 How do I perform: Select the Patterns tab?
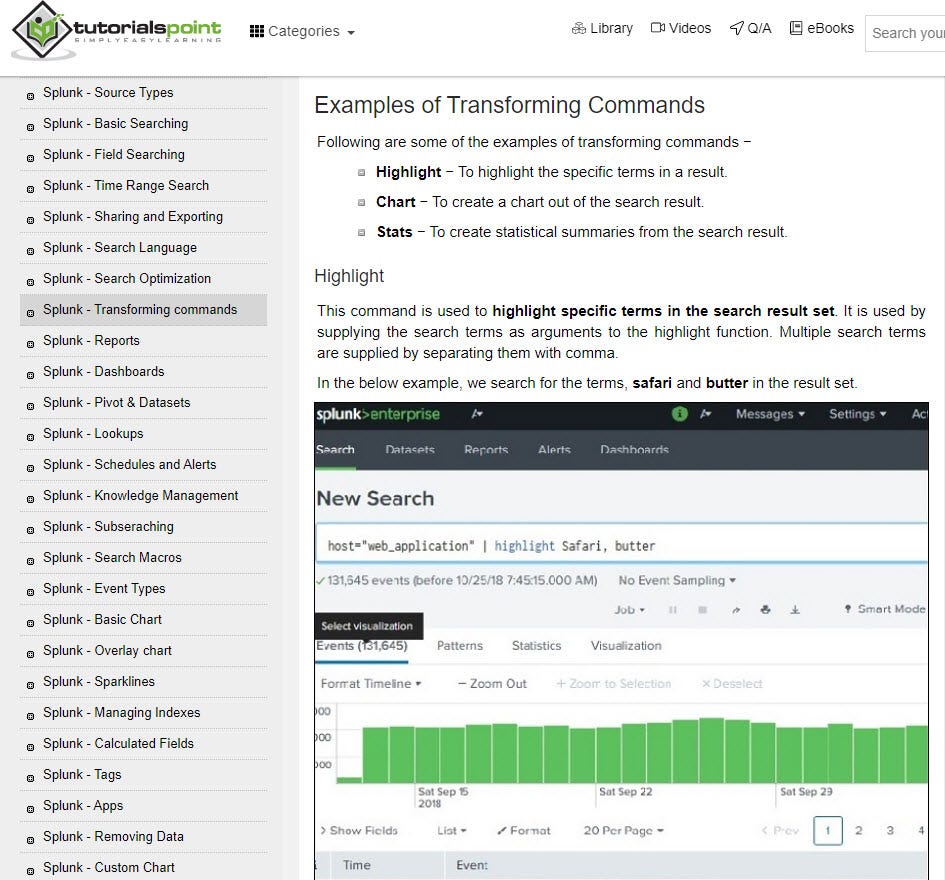click(460, 646)
